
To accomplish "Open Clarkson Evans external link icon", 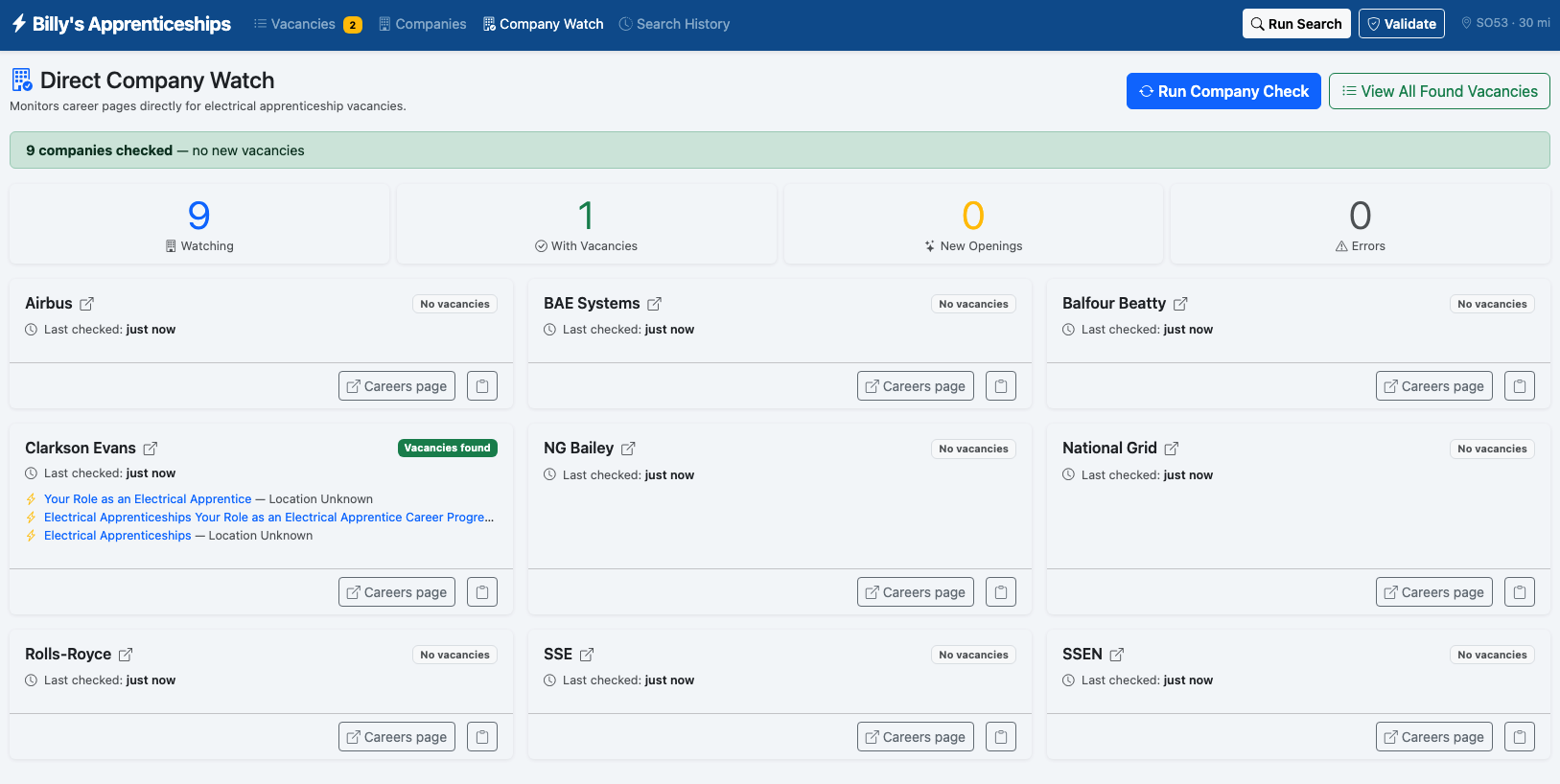I will tap(151, 449).
